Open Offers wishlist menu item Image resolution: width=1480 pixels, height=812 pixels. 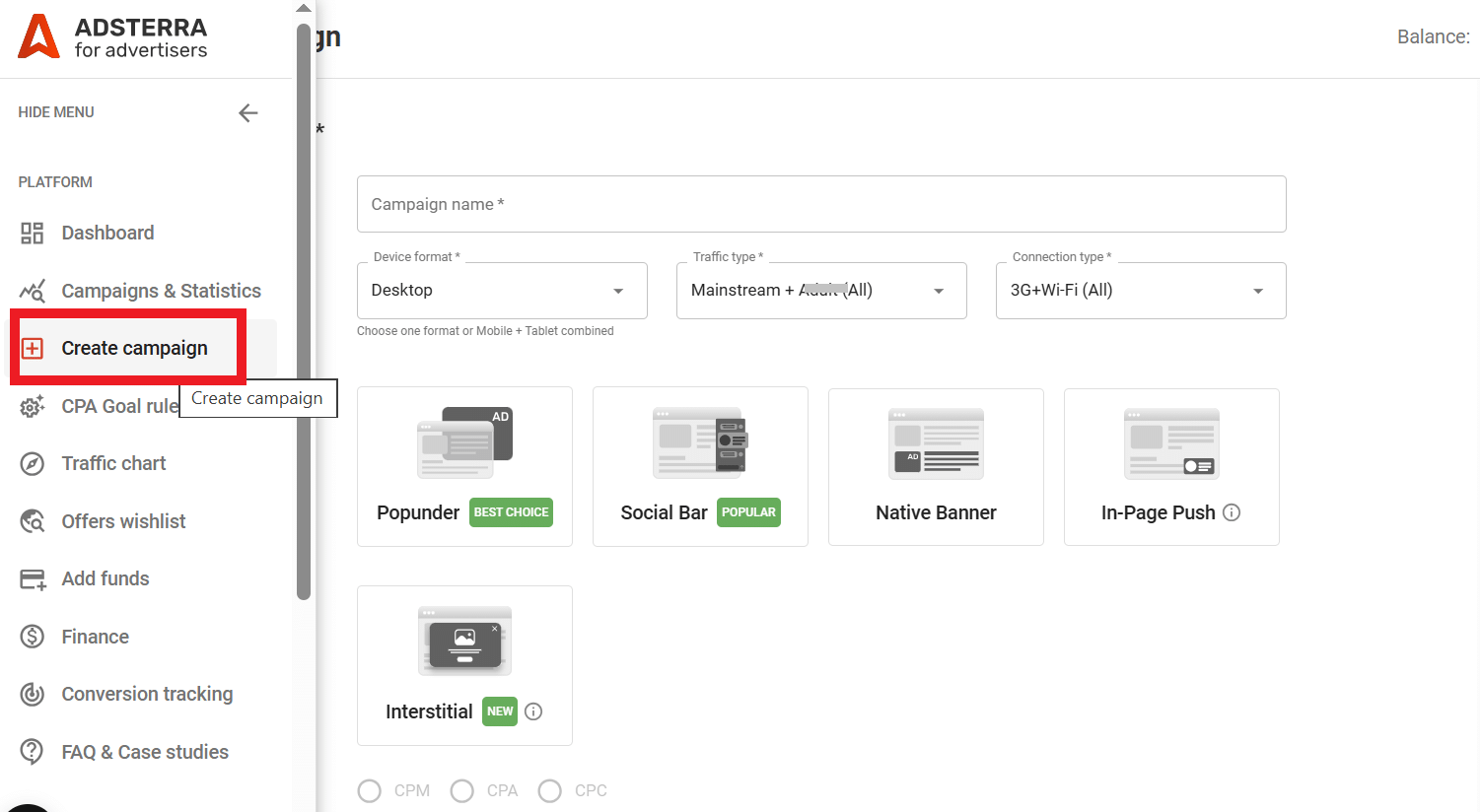[123, 521]
